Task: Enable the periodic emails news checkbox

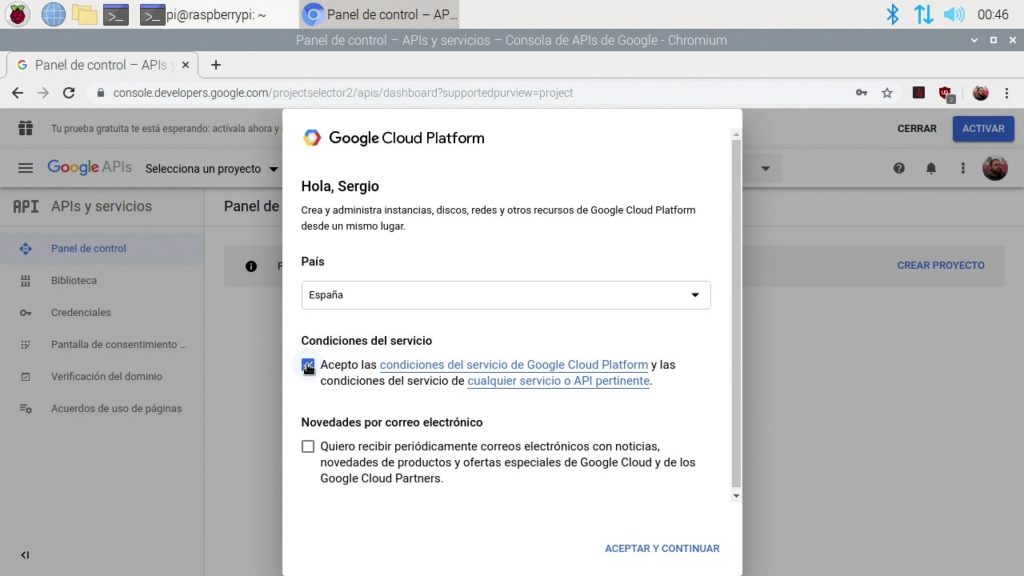Action: pos(308,447)
